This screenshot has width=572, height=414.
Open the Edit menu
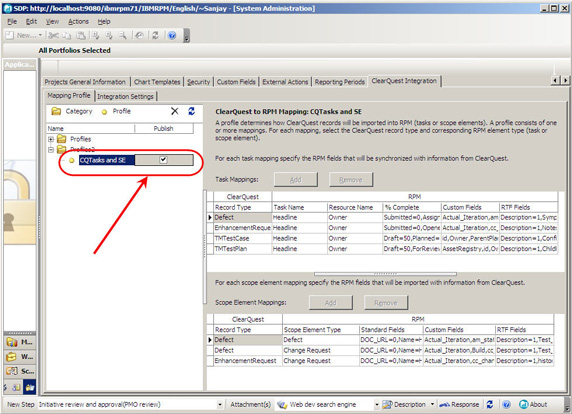click(x=31, y=22)
